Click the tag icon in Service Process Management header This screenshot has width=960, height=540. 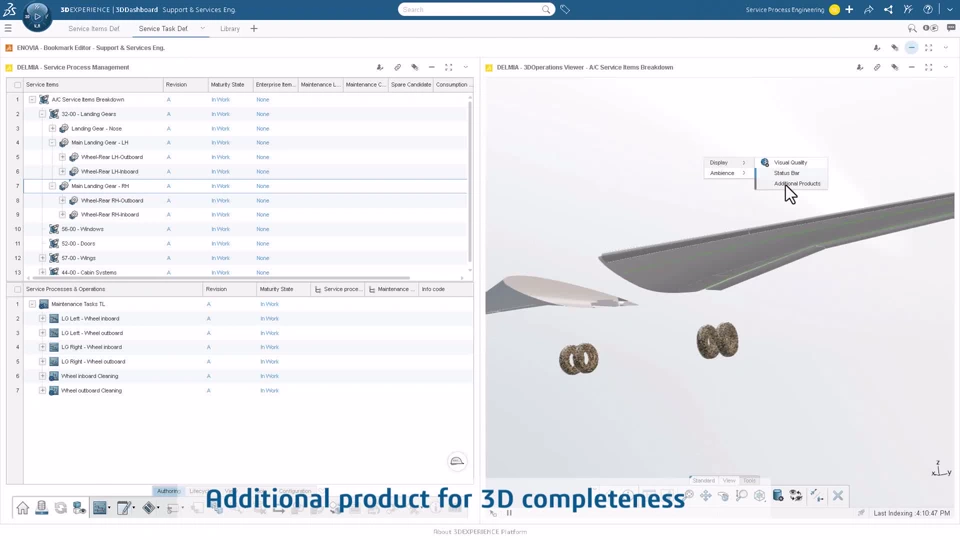(x=414, y=67)
